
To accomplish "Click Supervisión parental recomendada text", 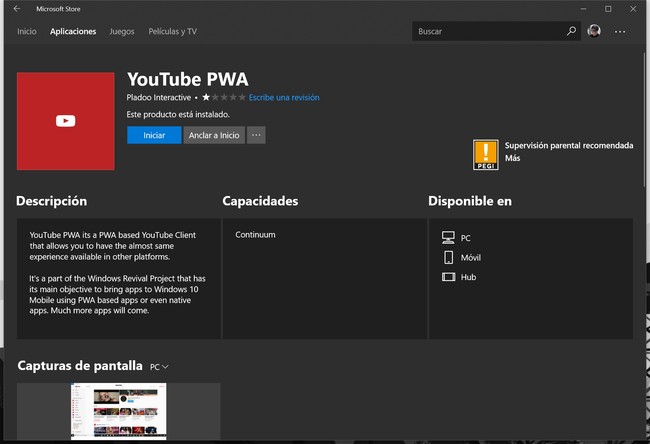I will tap(569, 146).
